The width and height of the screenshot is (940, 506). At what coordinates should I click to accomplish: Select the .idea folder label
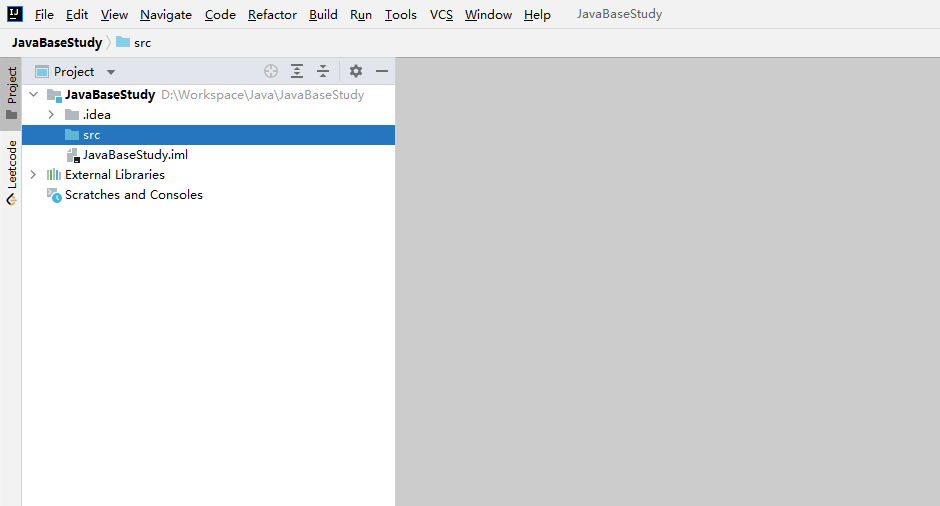(97, 115)
